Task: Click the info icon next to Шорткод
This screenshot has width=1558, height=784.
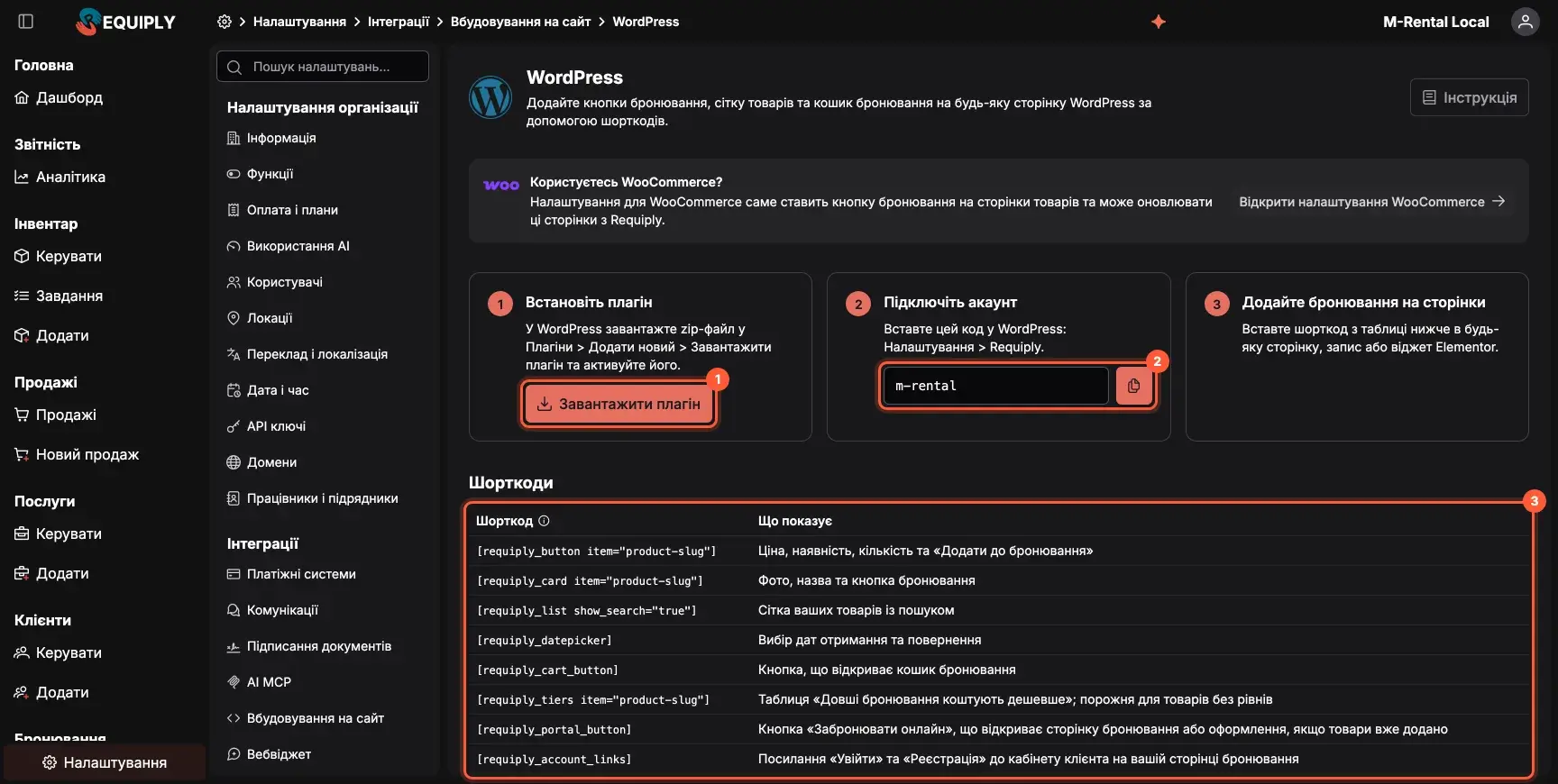Action: [544, 521]
